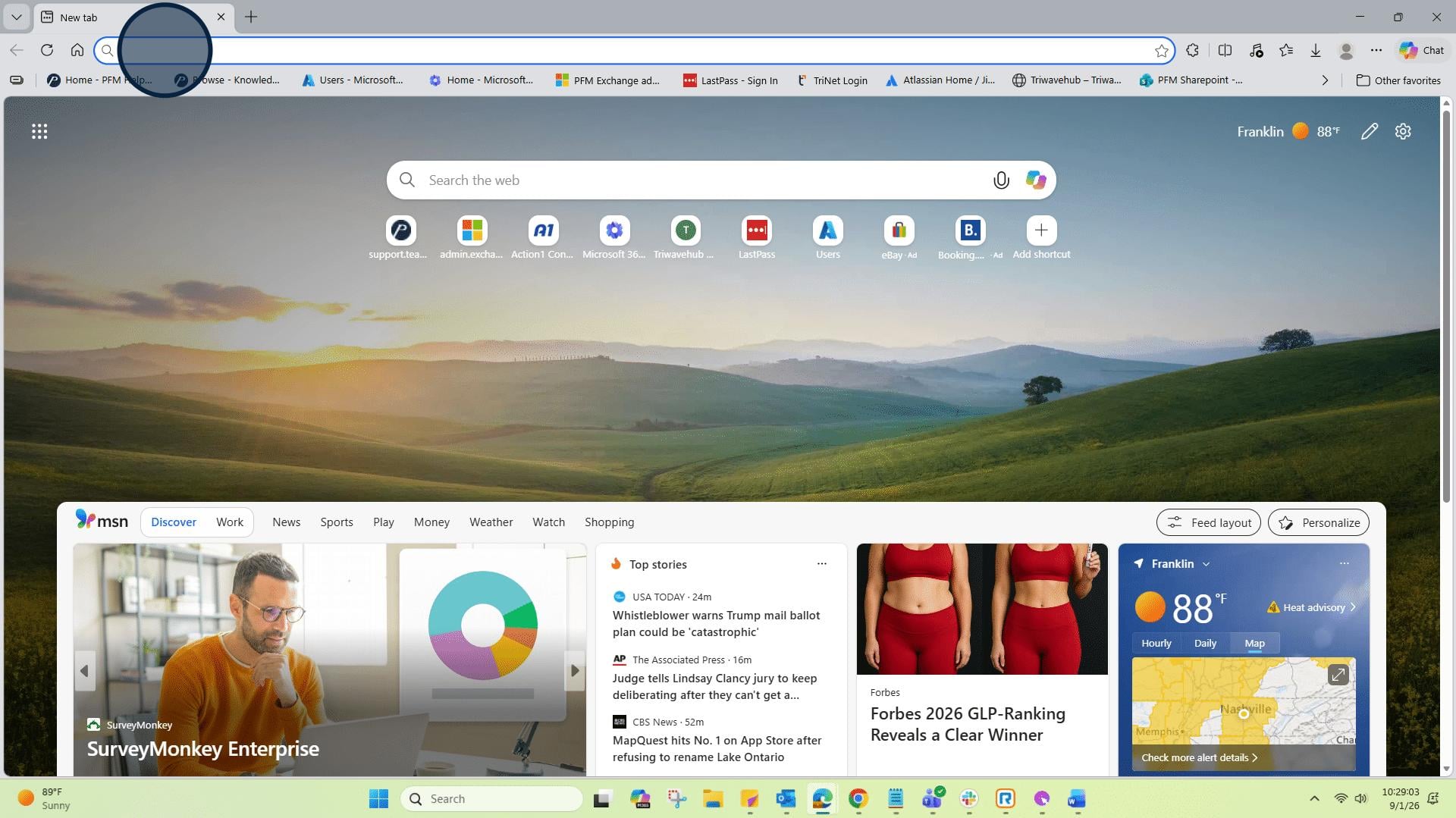Show hidden icons in system tray
The image size is (1456, 818).
(1314, 798)
